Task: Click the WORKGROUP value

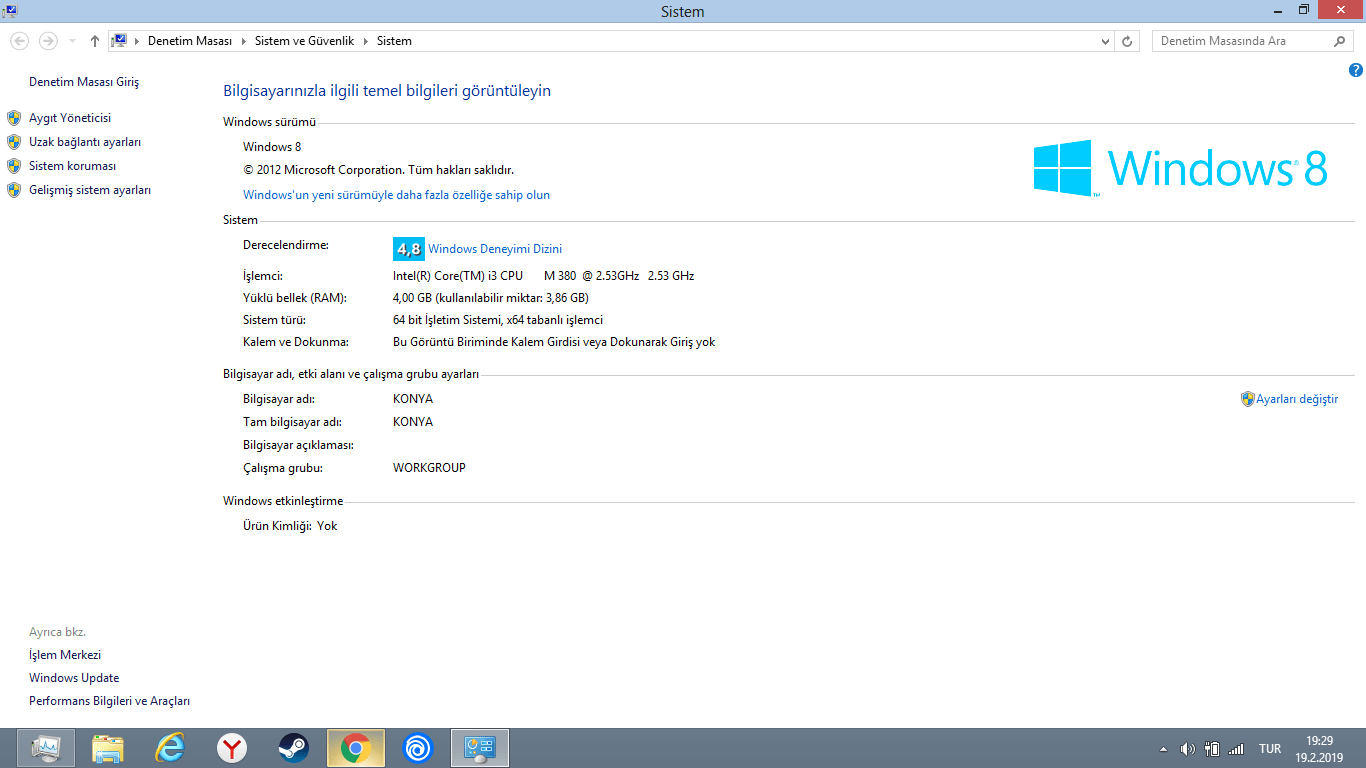Action: pos(429,468)
